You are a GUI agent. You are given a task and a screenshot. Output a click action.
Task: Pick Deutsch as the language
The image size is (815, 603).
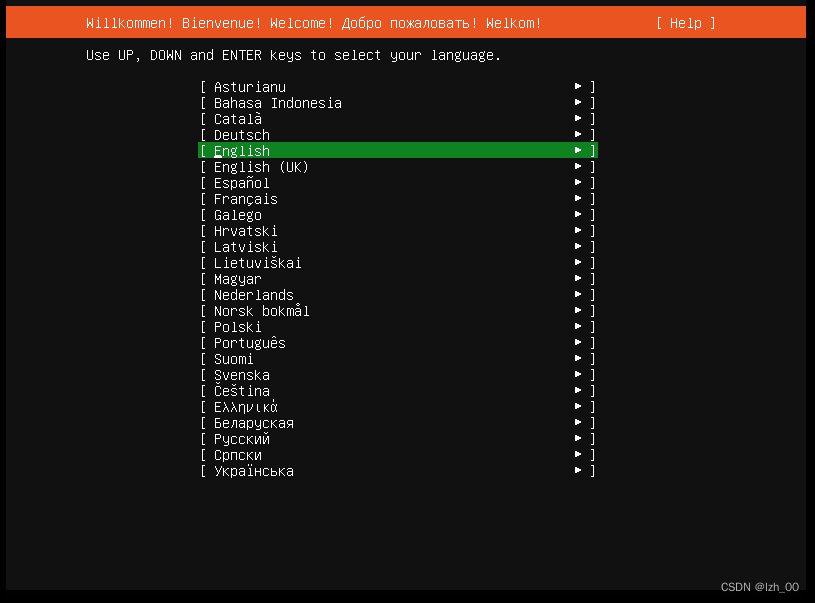coord(398,135)
